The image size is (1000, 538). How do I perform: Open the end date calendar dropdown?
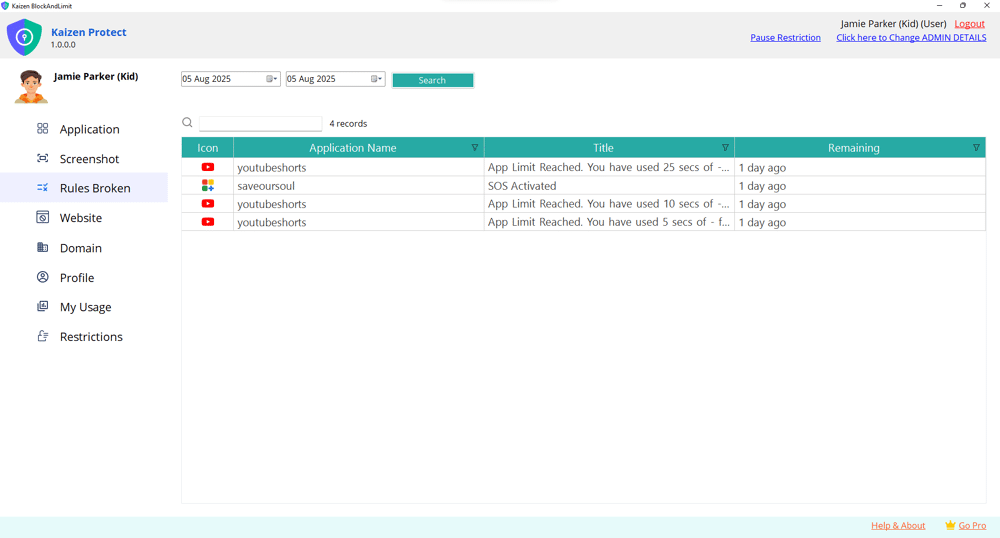[377, 79]
